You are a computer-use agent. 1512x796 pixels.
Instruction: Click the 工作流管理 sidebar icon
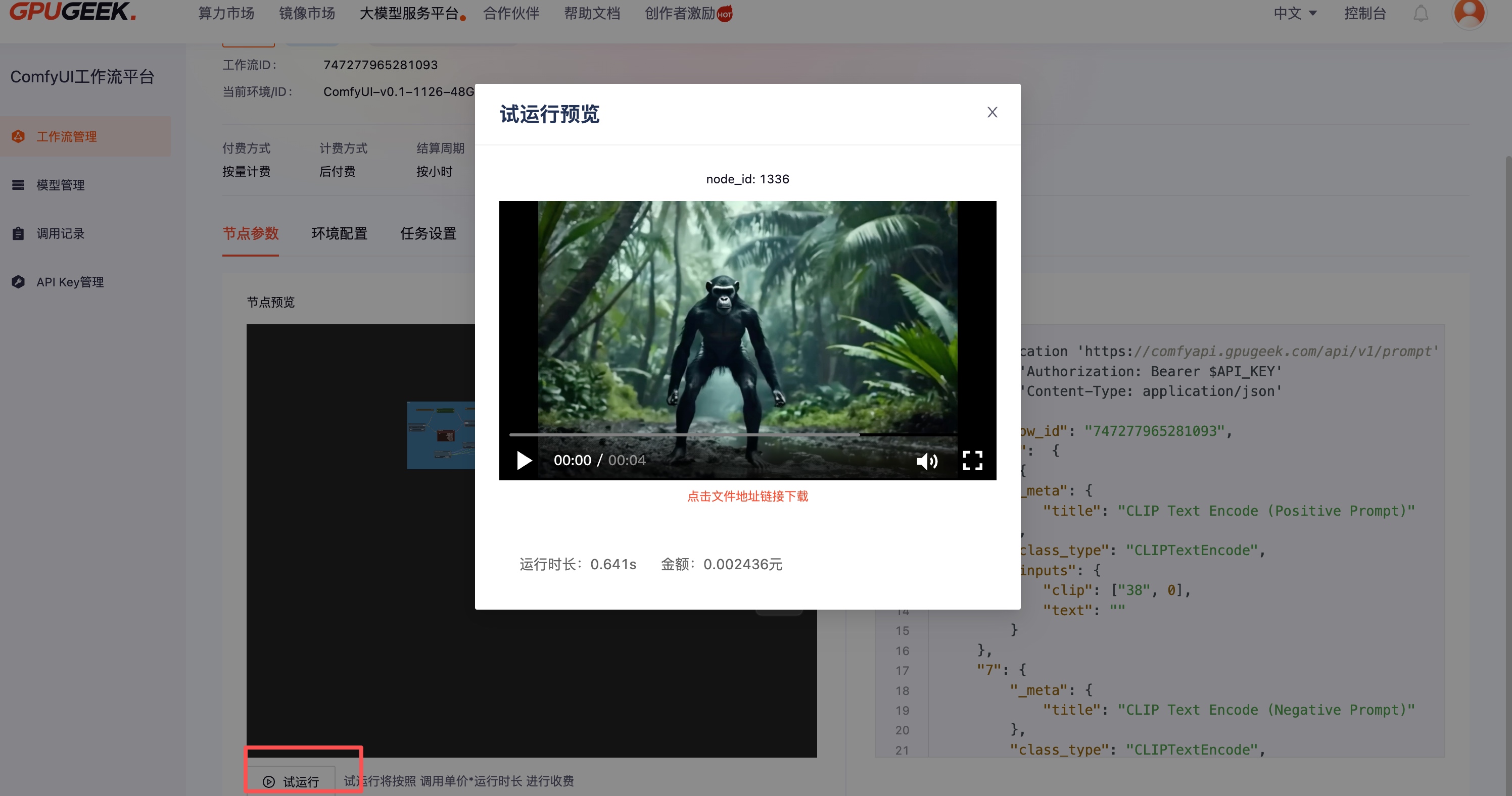pyautogui.click(x=18, y=137)
